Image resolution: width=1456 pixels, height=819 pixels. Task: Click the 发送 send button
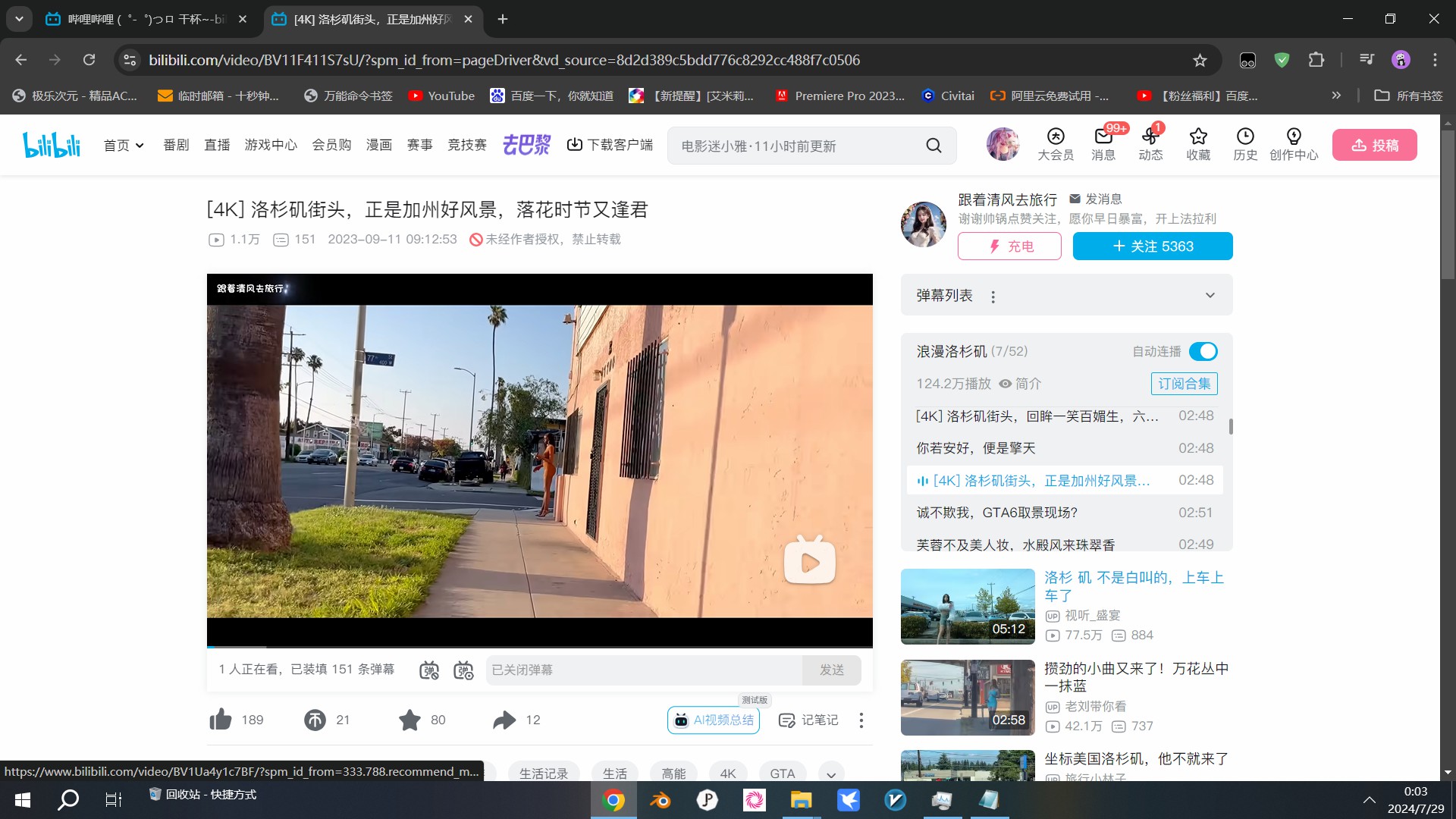[832, 670]
